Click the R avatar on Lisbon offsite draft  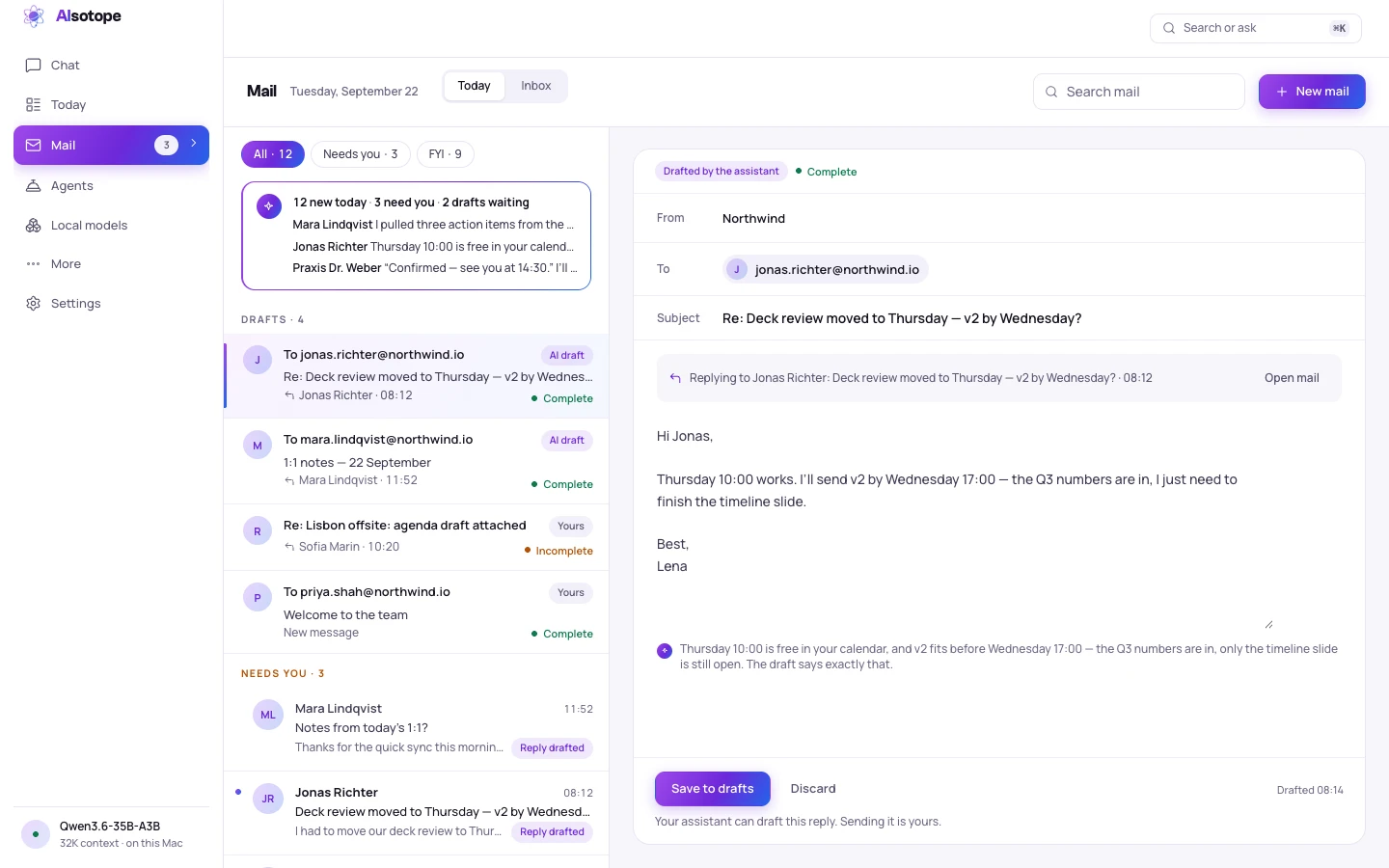258,531
